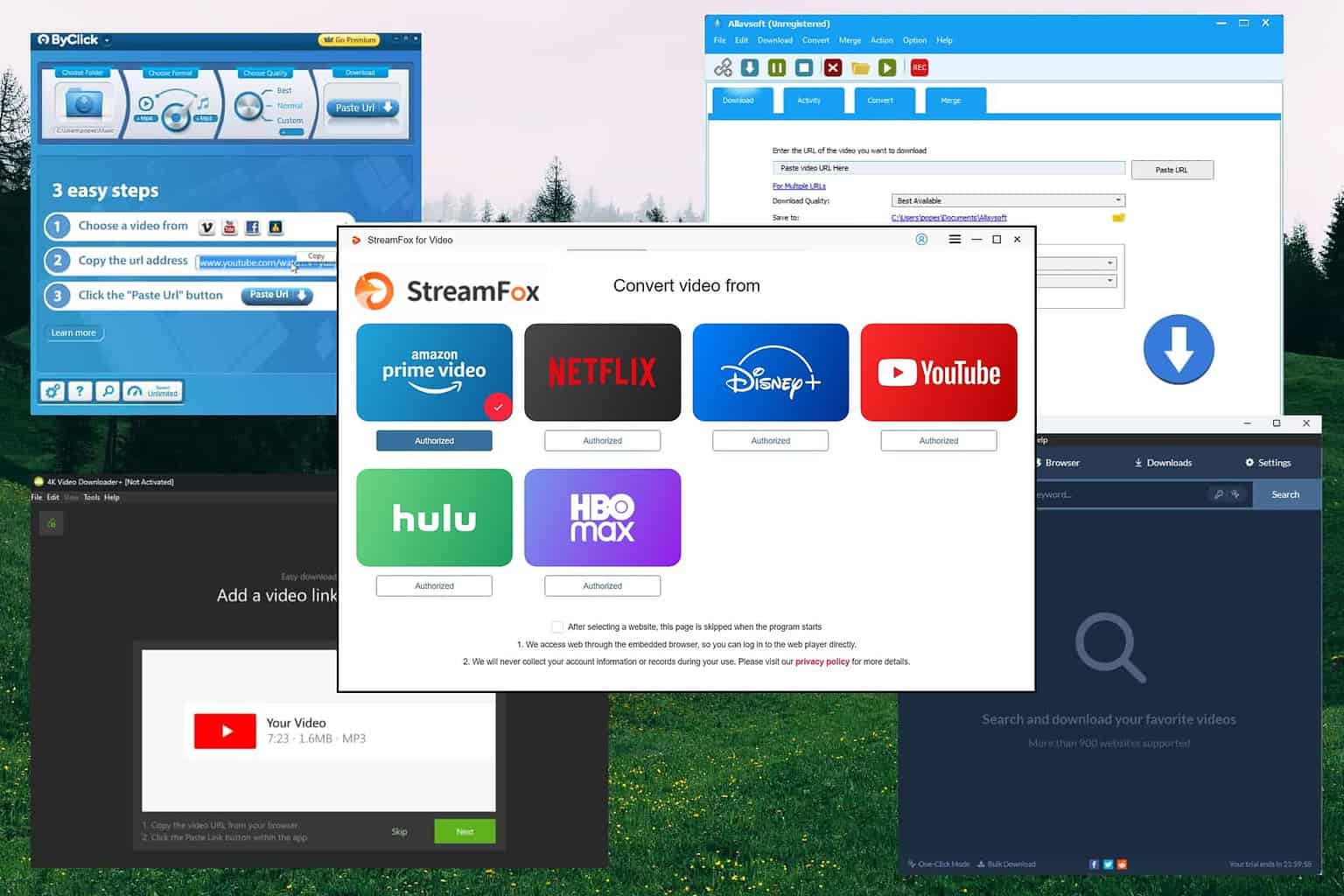
Task: Open the Tools menu in 4K Video Downloader+
Action: click(92, 497)
